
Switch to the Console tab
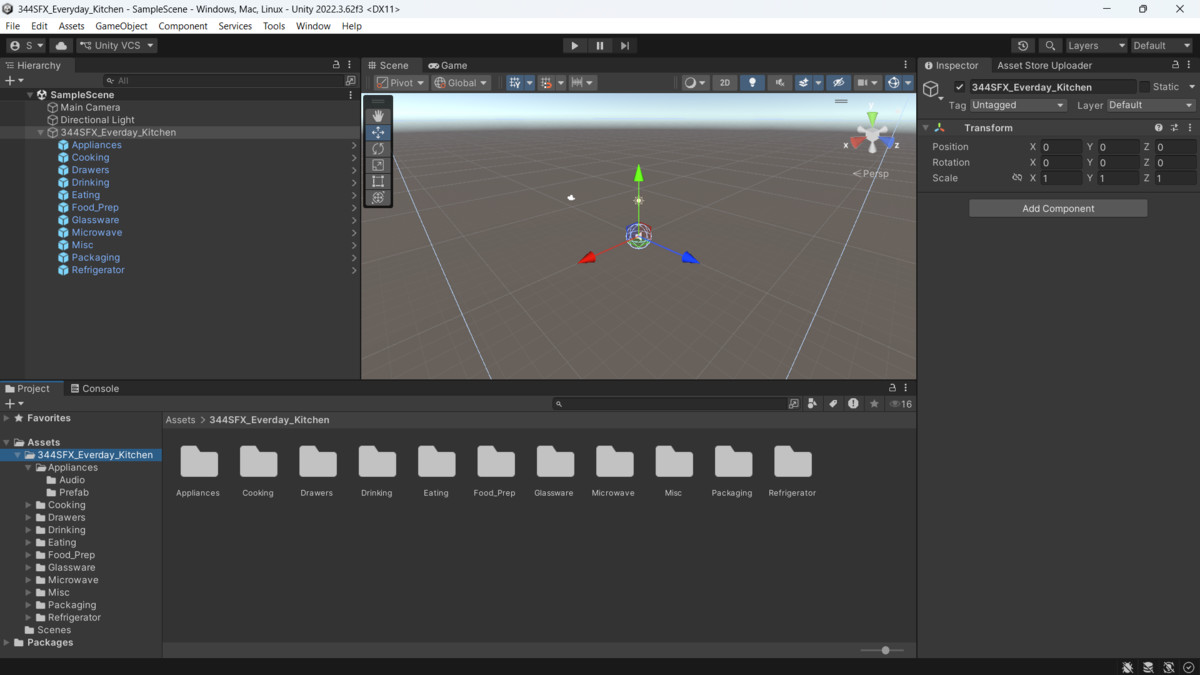[95, 388]
